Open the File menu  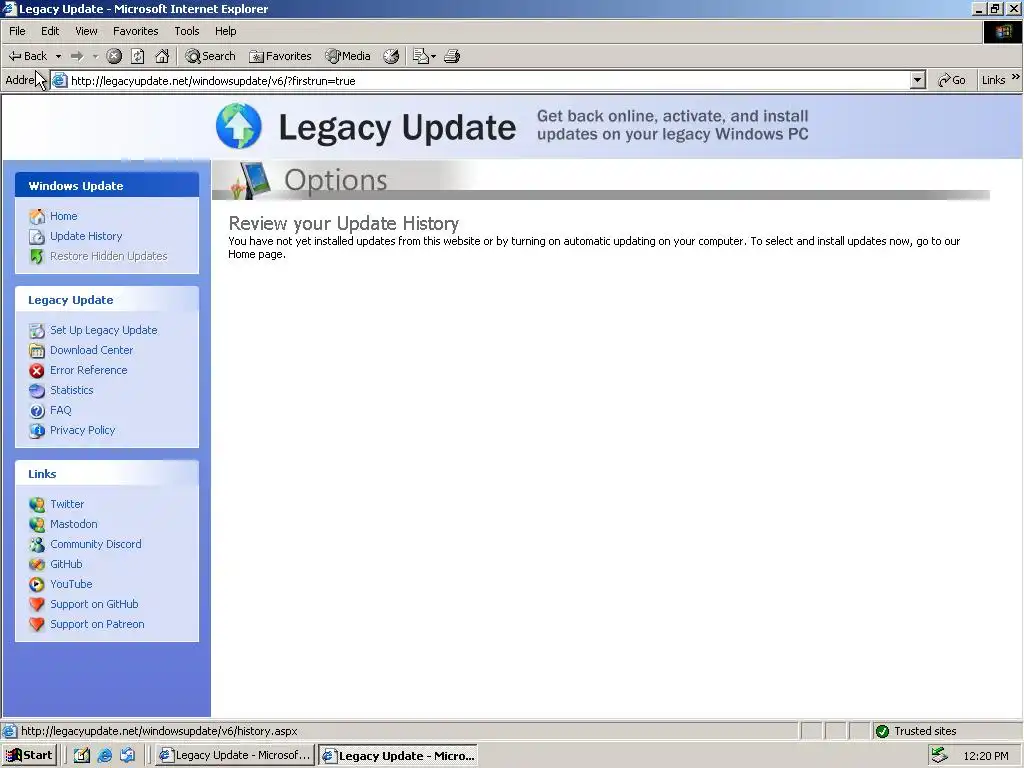click(x=17, y=31)
